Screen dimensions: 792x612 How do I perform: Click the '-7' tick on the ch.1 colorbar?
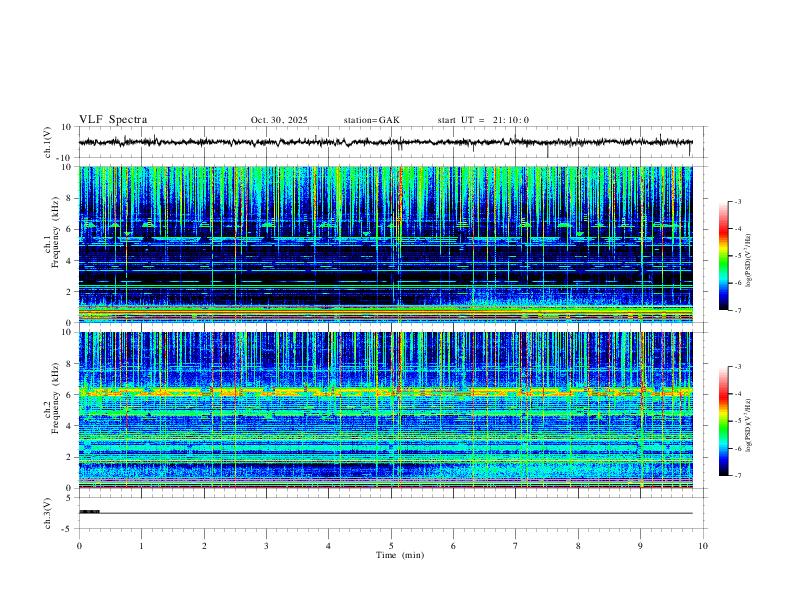coord(738,310)
